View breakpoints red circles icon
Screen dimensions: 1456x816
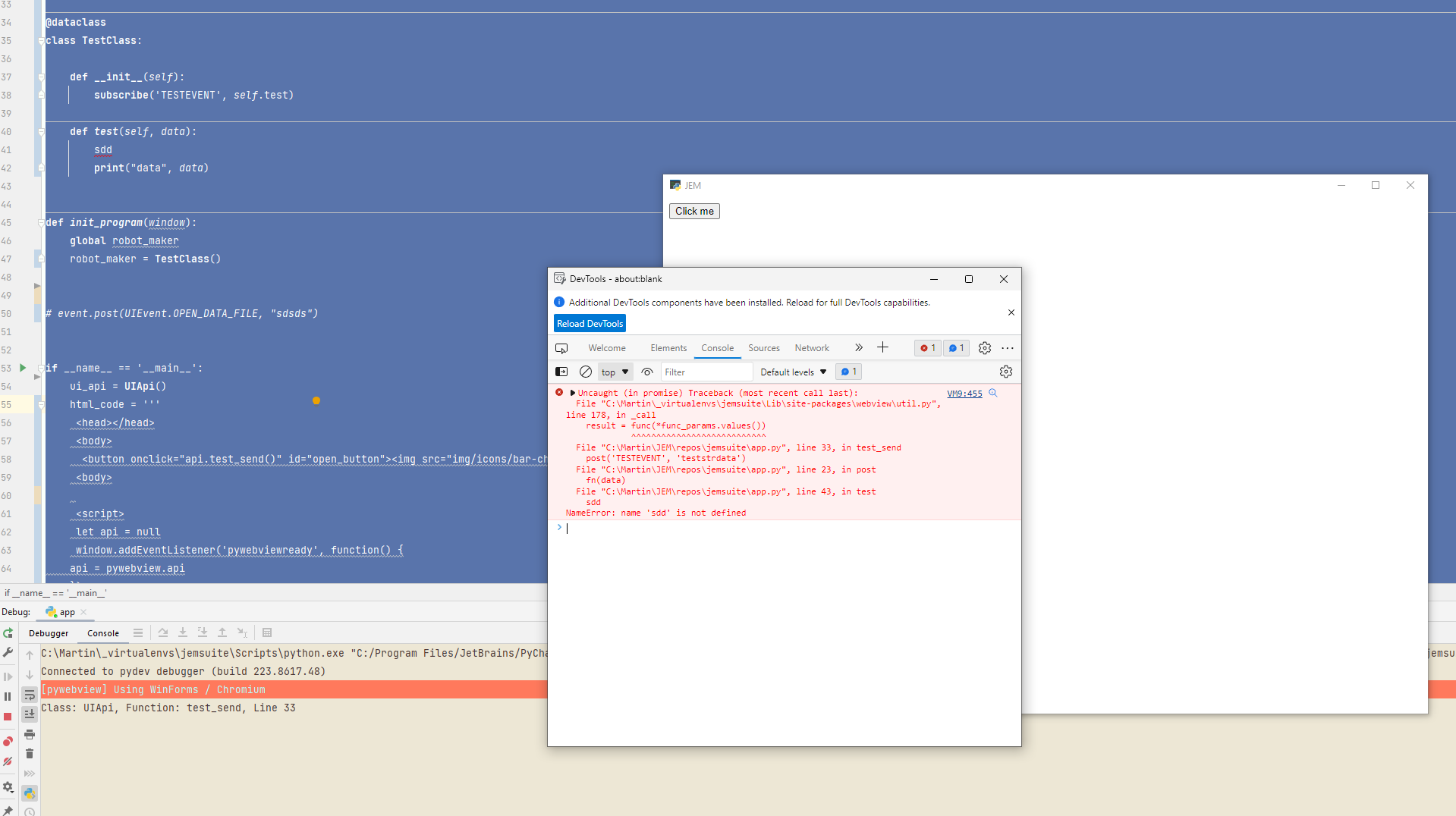click(x=8, y=741)
